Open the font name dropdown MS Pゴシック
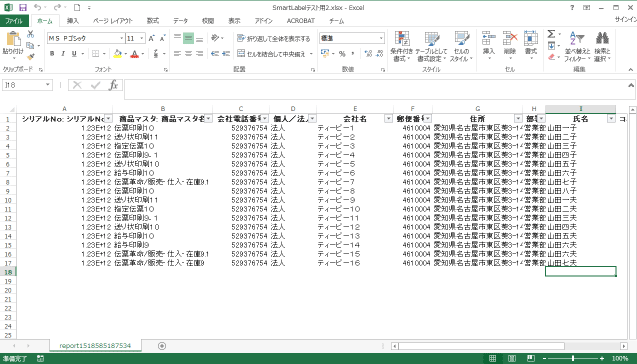This screenshot has height=364, width=637. point(121,38)
